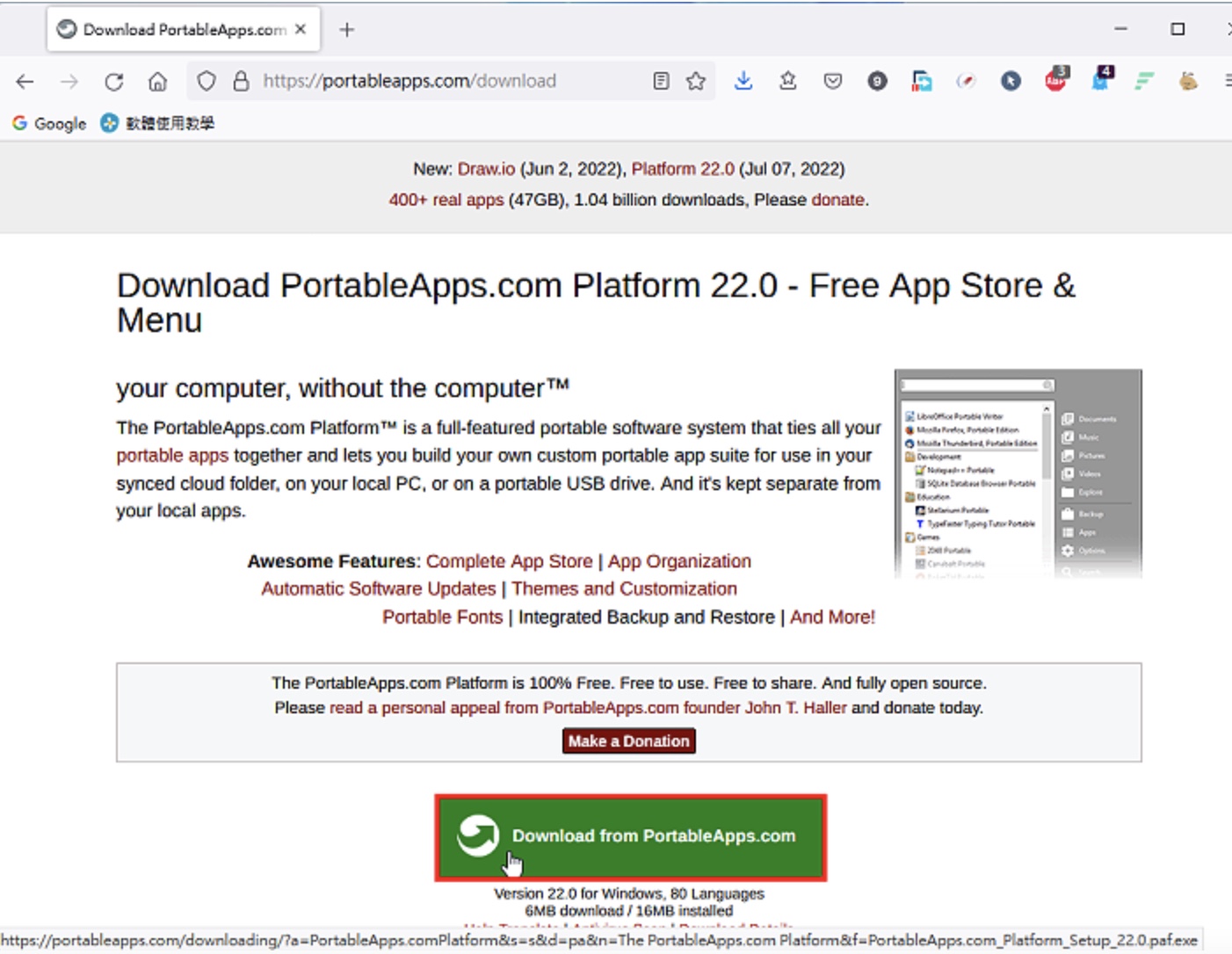The image size is (1232, 954).
Task: Open the browser home page
Action: point(157,82)
